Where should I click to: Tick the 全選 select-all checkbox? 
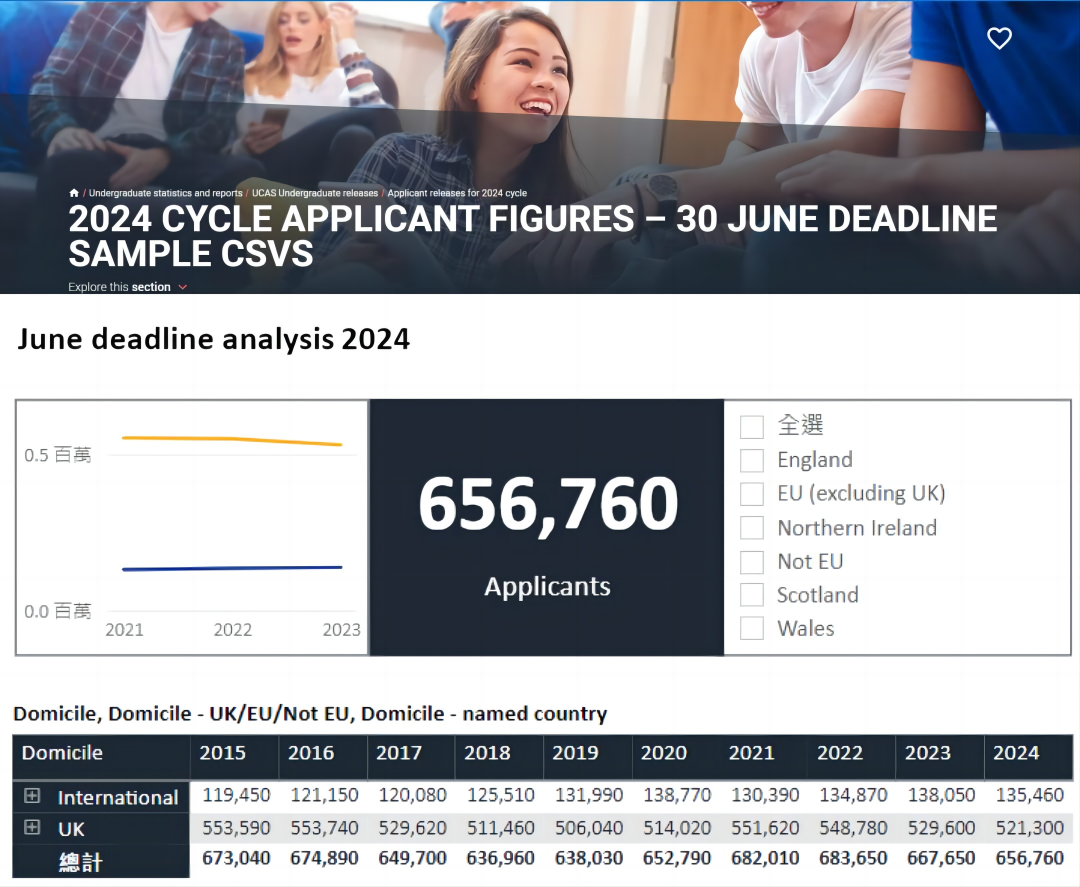[x=752, y=427]
